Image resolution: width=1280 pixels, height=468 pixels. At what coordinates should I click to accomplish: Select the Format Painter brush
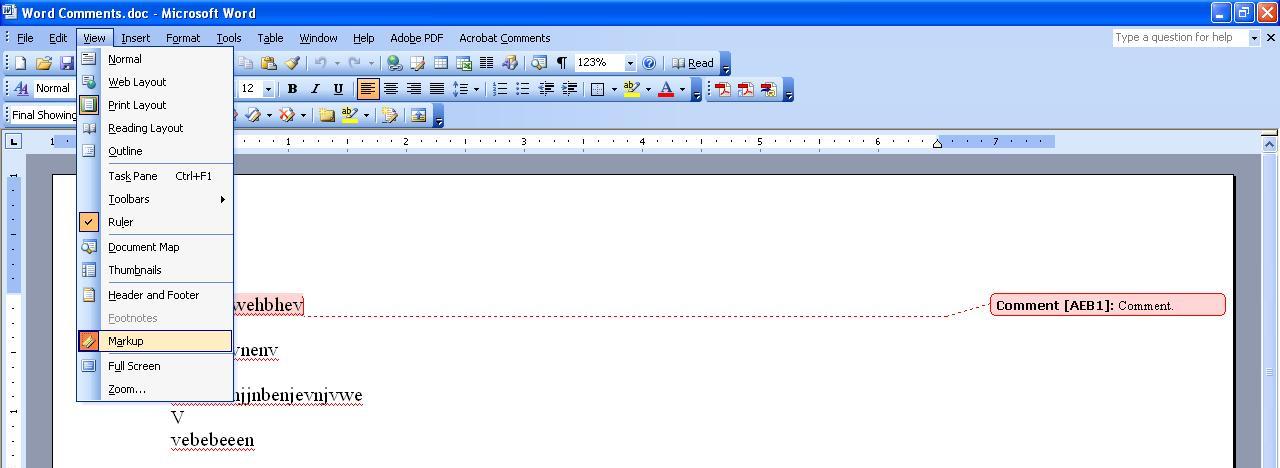[292, 63]
